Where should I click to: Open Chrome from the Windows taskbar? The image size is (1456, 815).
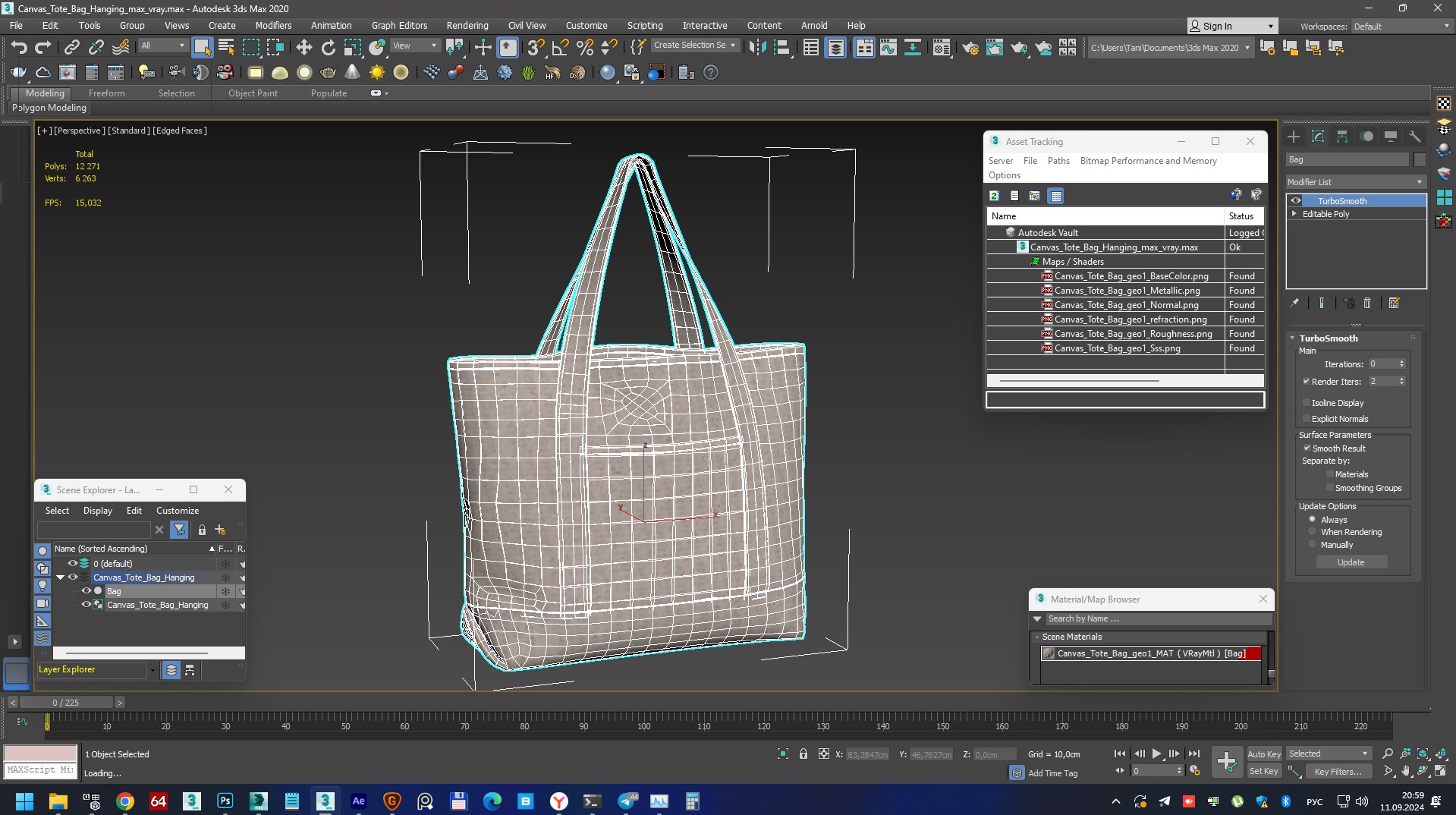coord(125,801)
